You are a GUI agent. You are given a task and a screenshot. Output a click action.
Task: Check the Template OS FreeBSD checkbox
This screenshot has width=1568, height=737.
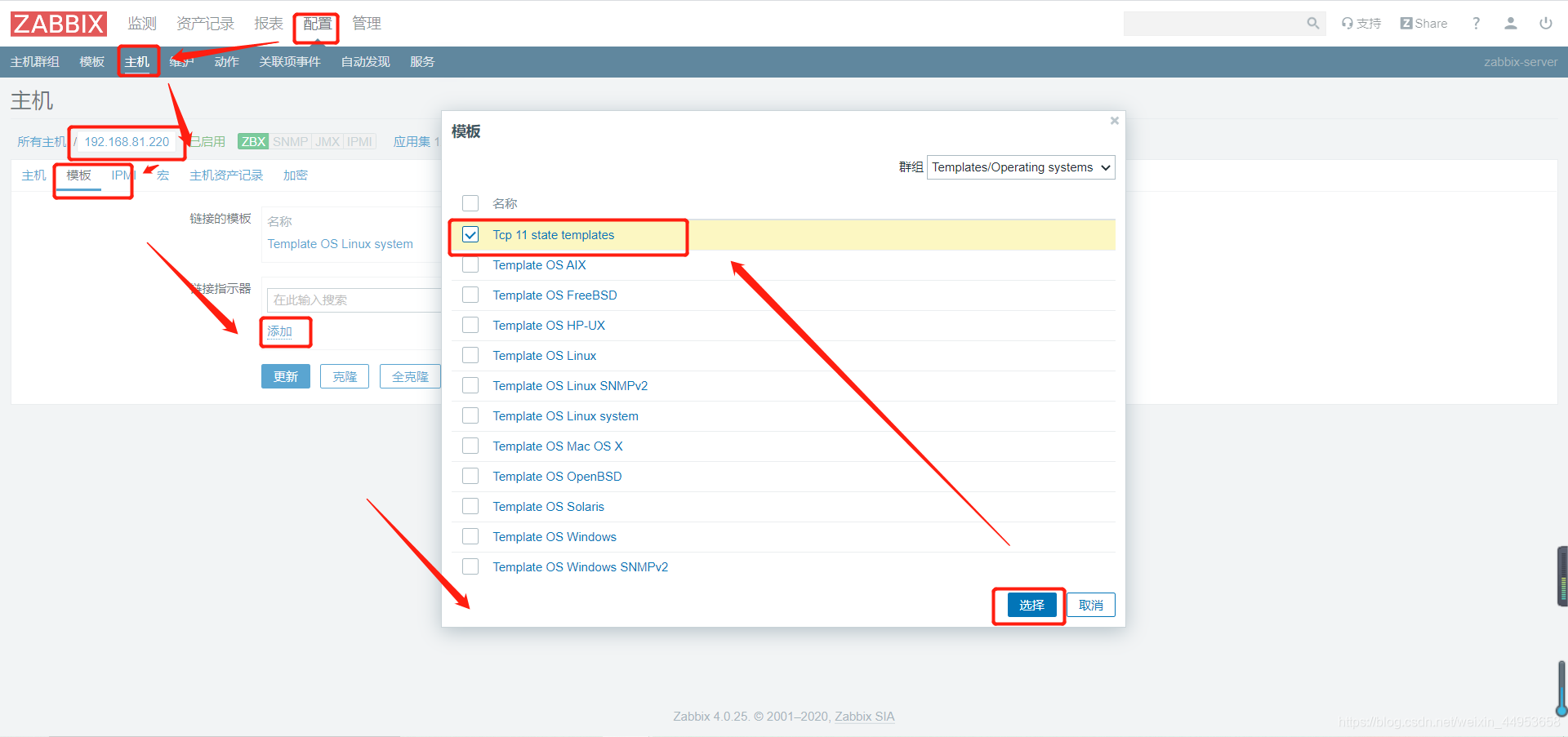(470, 295)
